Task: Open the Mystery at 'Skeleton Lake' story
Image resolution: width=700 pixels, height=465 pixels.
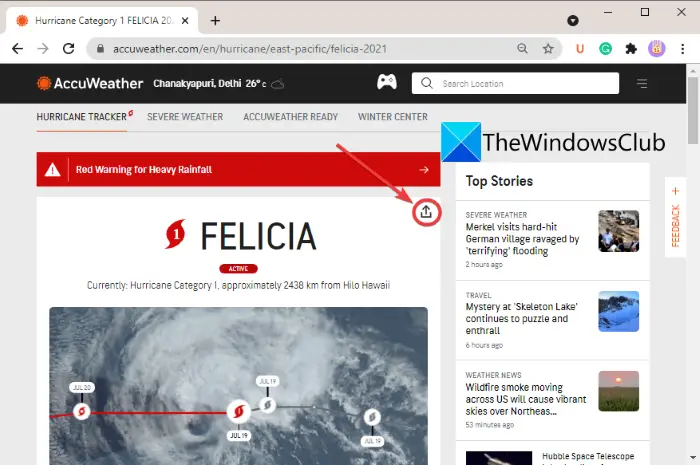Action: point(521,319)
